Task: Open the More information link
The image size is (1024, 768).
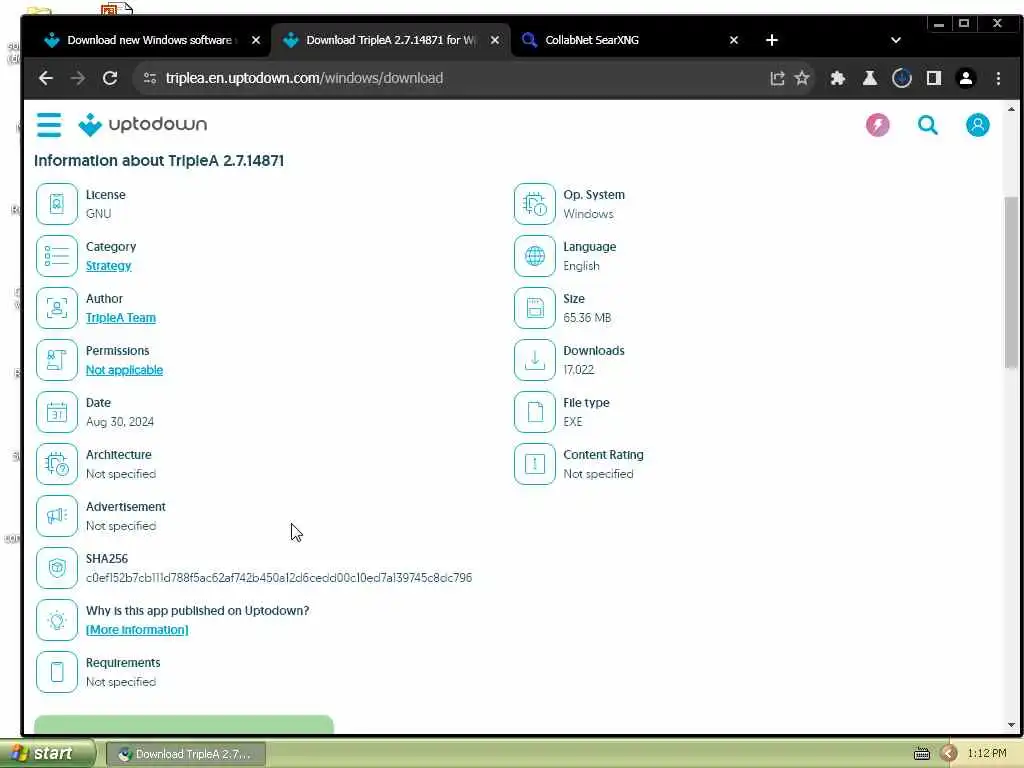Action: (x=137, y=630)
